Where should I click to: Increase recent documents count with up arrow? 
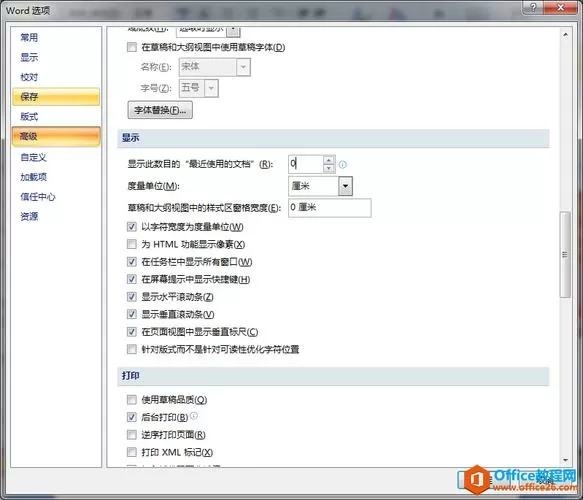(329, 160)
